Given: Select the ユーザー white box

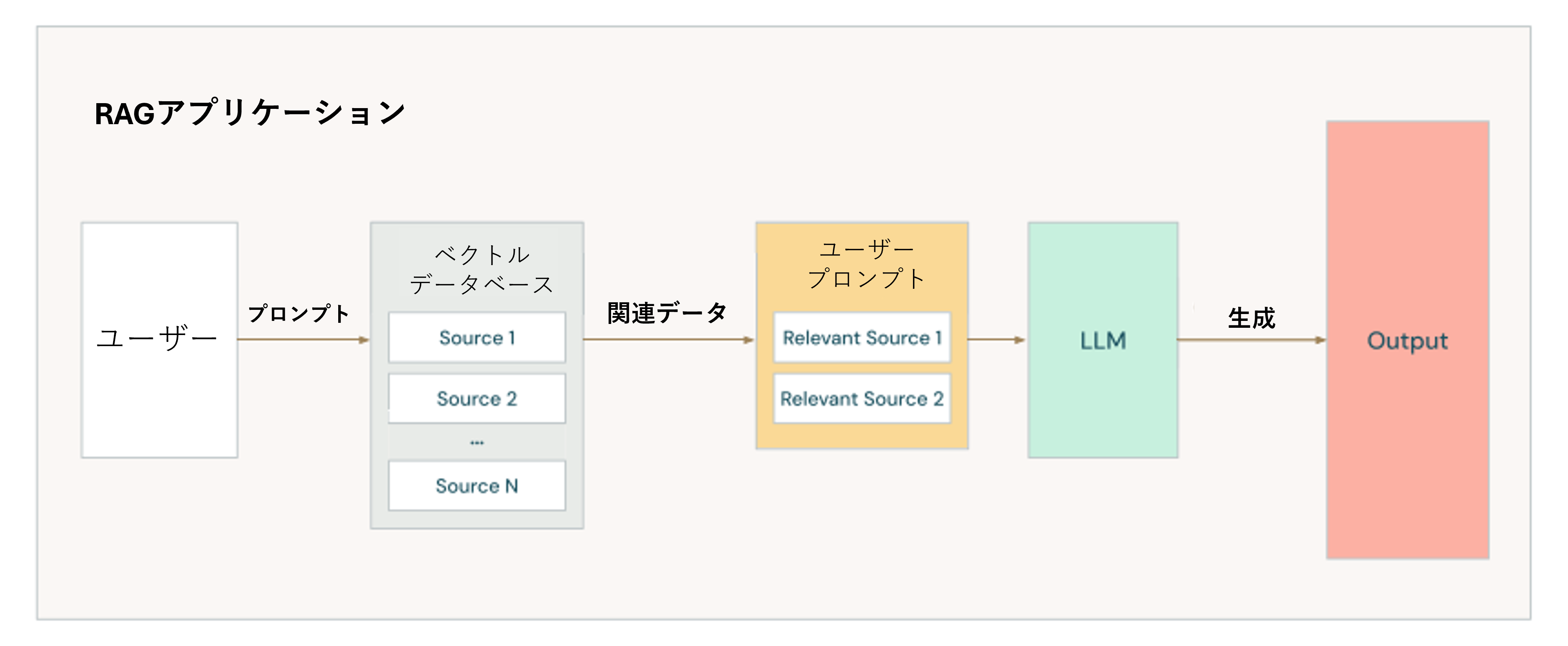Looking at the screenshot, I should click(x=159, y=339).
